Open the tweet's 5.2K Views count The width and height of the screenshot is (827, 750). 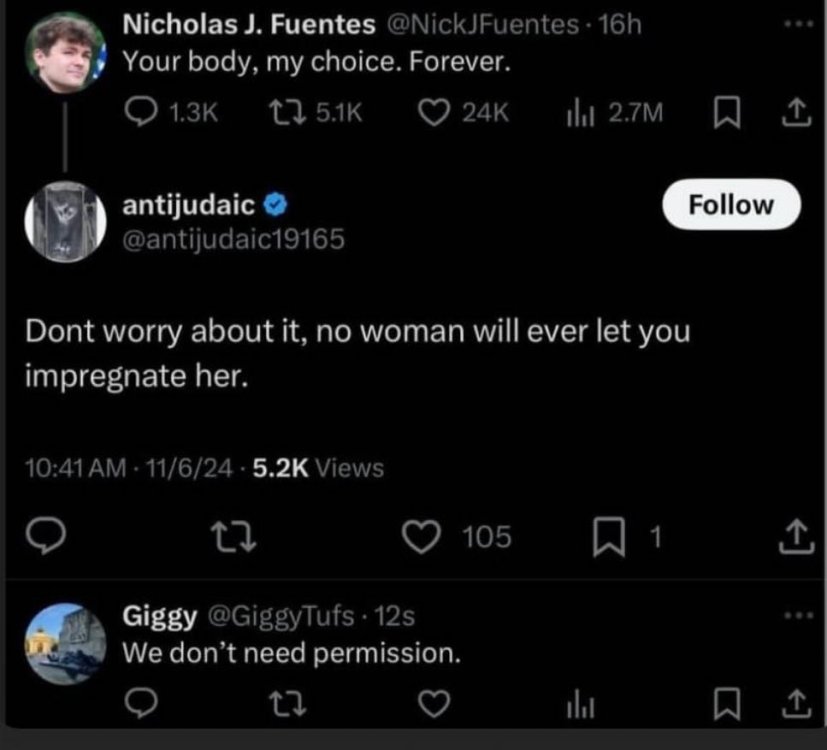(316, 467)
